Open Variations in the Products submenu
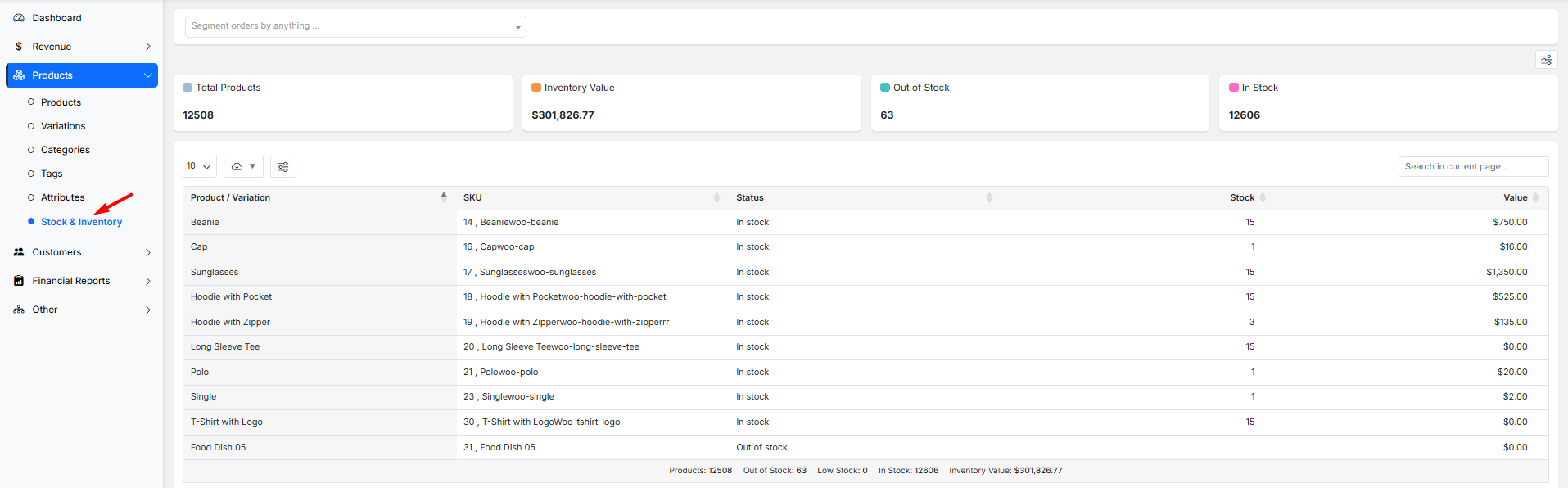This screenshot has height=488, width=1568. 63,126
